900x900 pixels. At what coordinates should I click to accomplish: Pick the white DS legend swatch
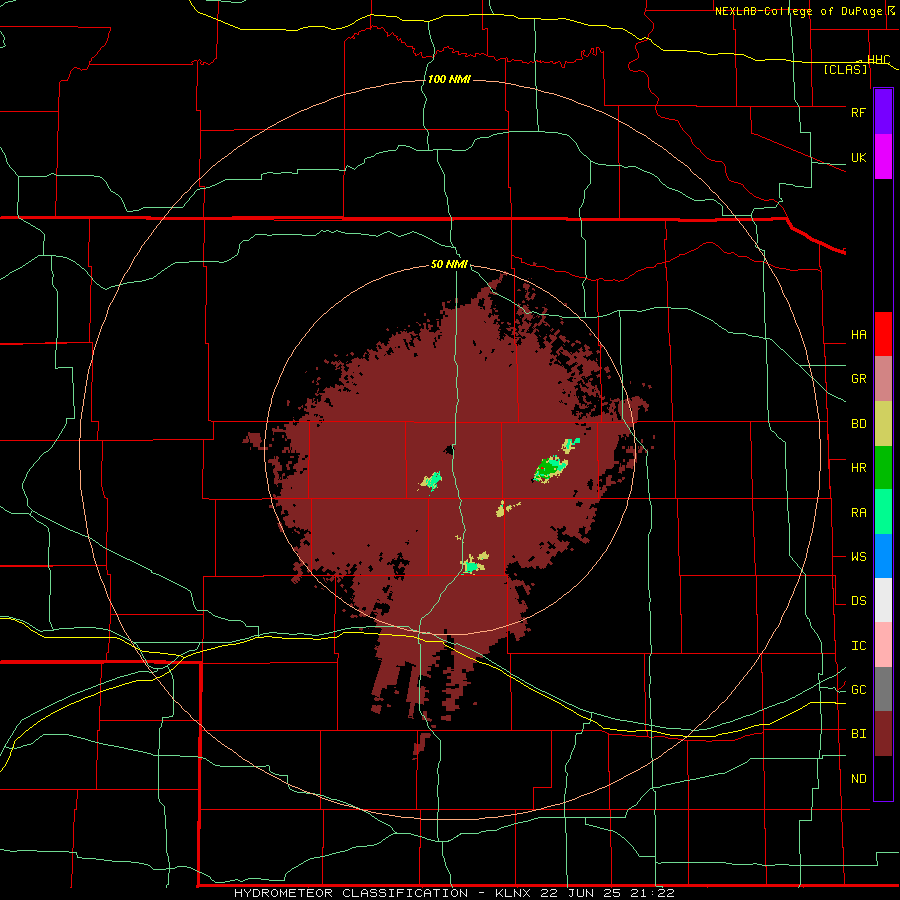point(883,600)
